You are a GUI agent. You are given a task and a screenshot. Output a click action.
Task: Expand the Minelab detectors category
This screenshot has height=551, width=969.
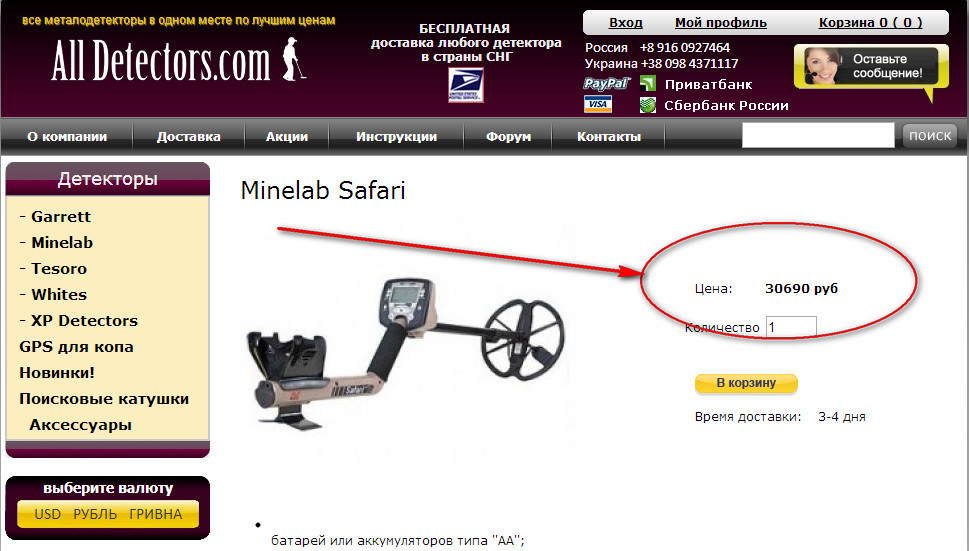click(x=62, y=243)
